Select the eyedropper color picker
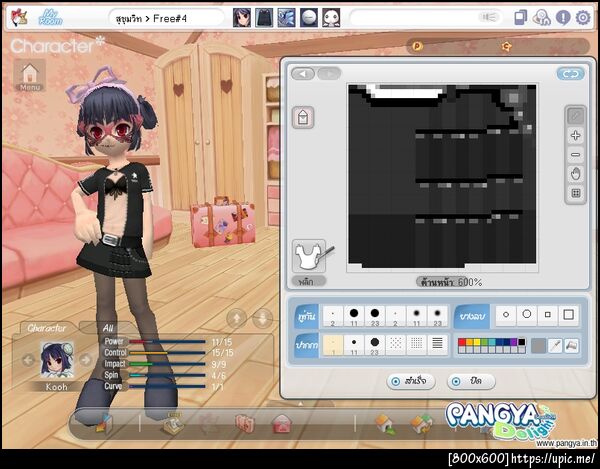 (x=555, y=346)
